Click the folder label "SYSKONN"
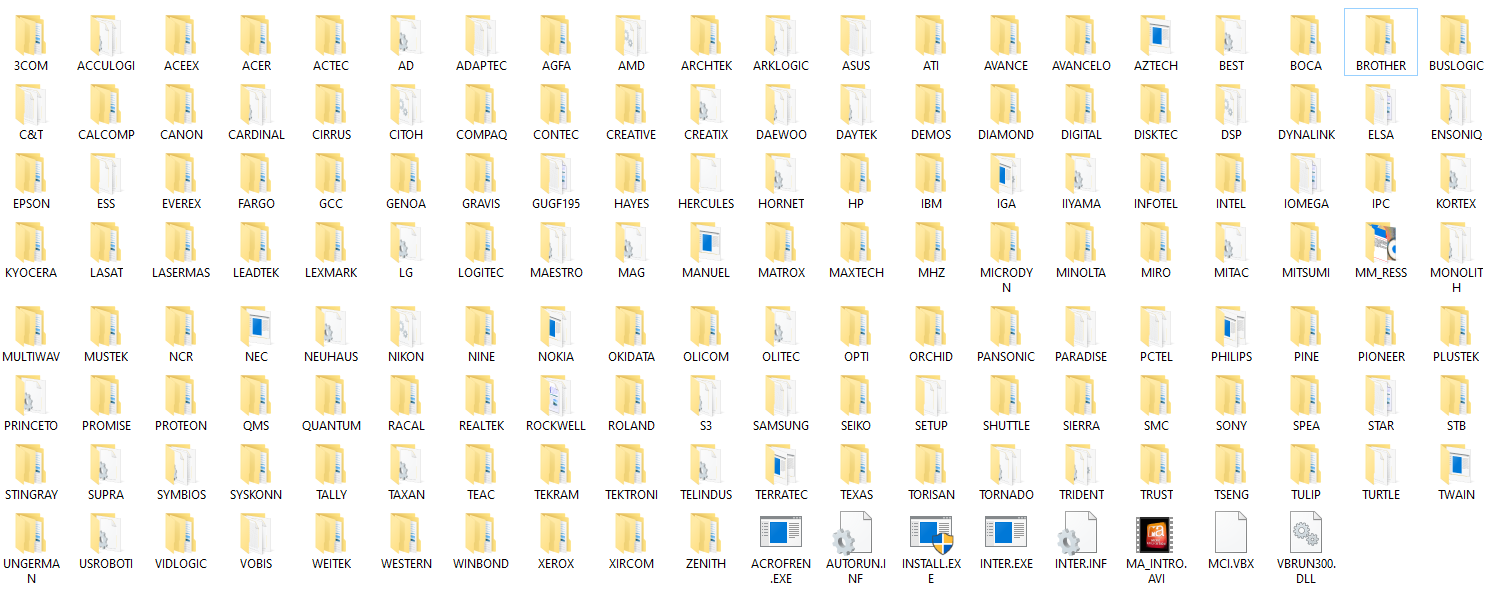 (x=256, y=495)
